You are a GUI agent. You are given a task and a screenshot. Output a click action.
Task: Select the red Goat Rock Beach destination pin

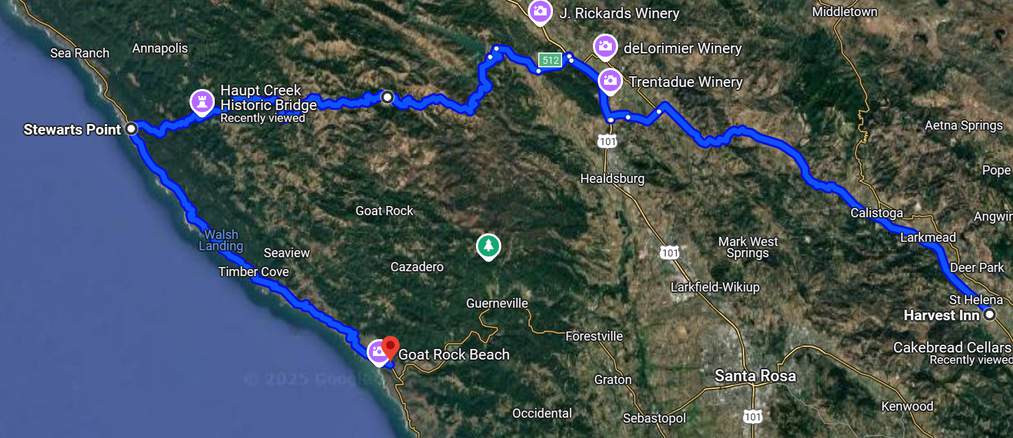[x=390, y=348]
